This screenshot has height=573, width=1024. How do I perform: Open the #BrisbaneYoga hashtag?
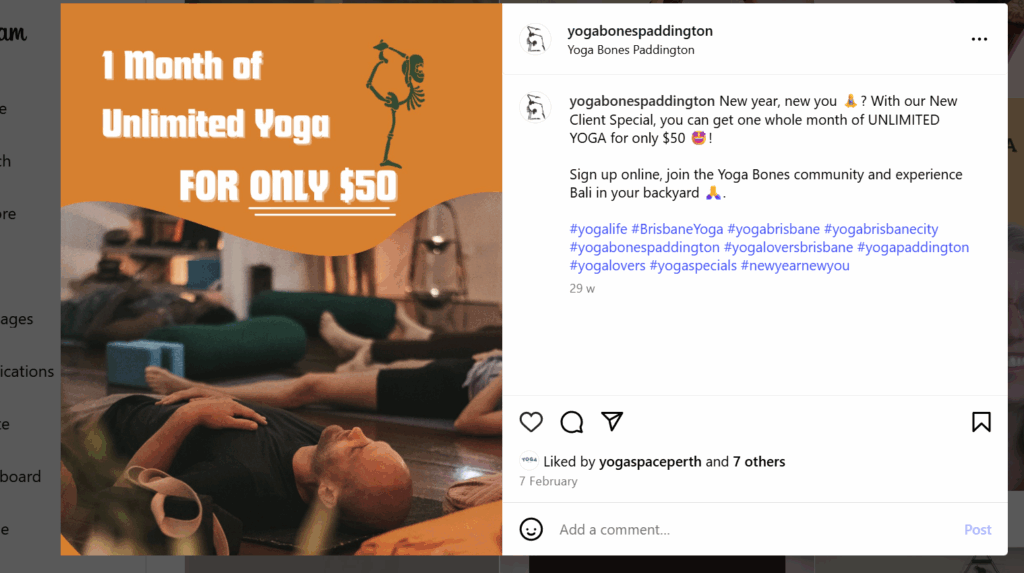(x=677, y=229)
